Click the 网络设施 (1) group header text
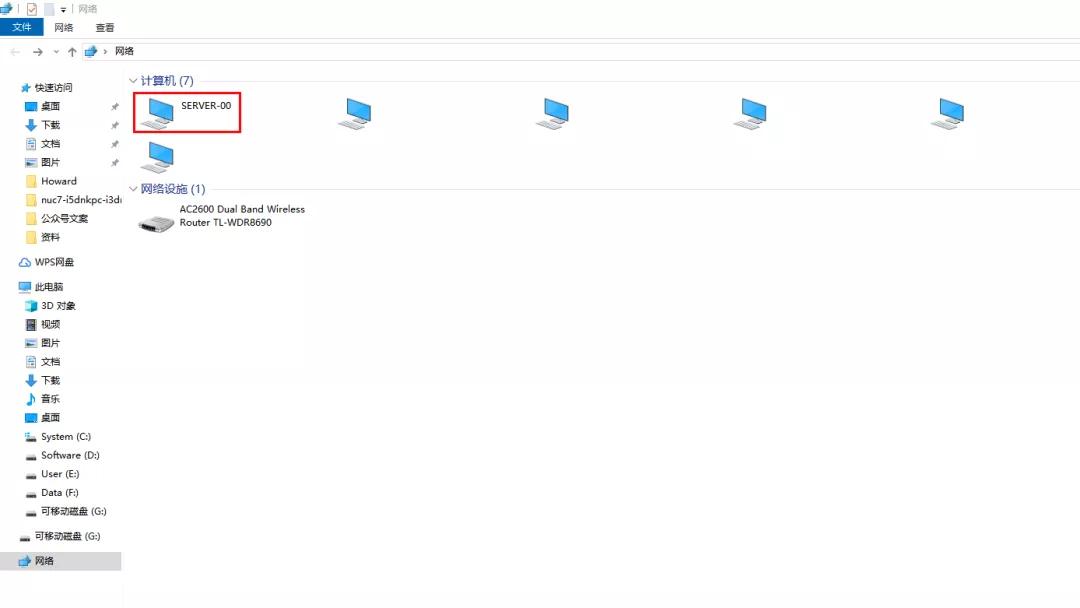Viewport: 1080px width, 608px height. (173, 189)
